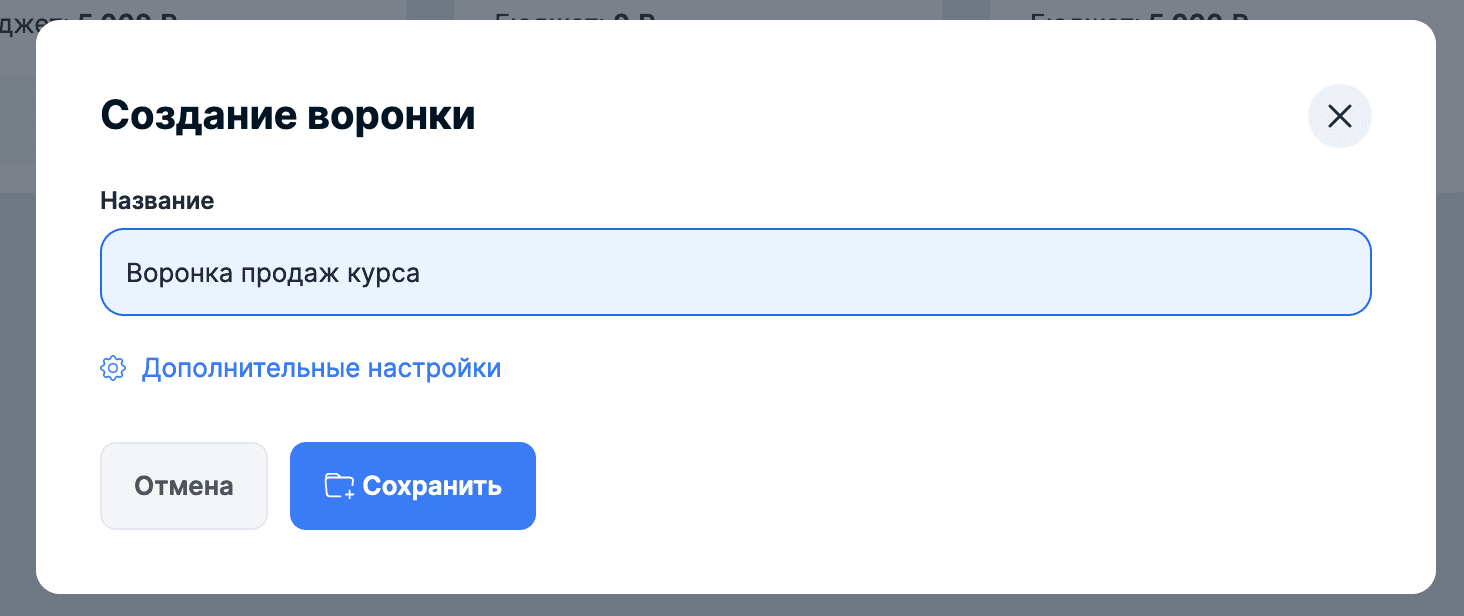Follow the blue Дополнительные настройки link
Screen dimensions: 1464x616
pyautogui.click(x=321, y=368)
